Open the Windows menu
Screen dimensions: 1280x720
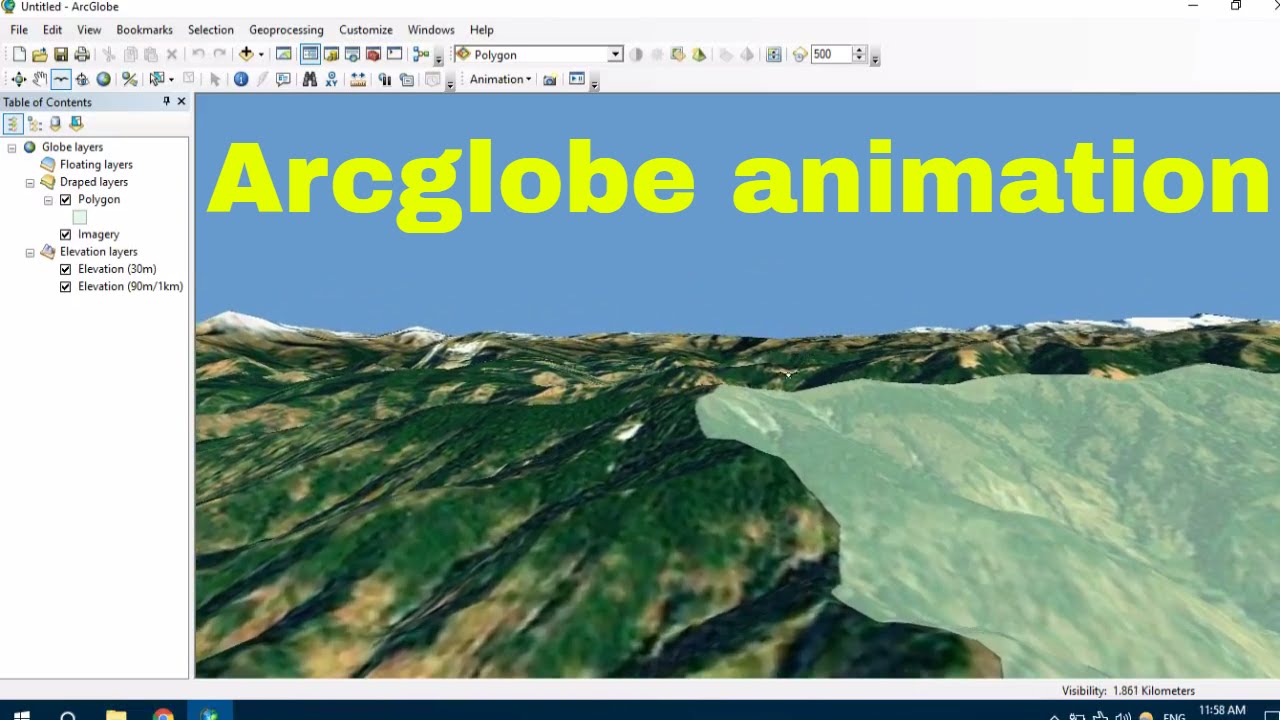click(431, 30)
